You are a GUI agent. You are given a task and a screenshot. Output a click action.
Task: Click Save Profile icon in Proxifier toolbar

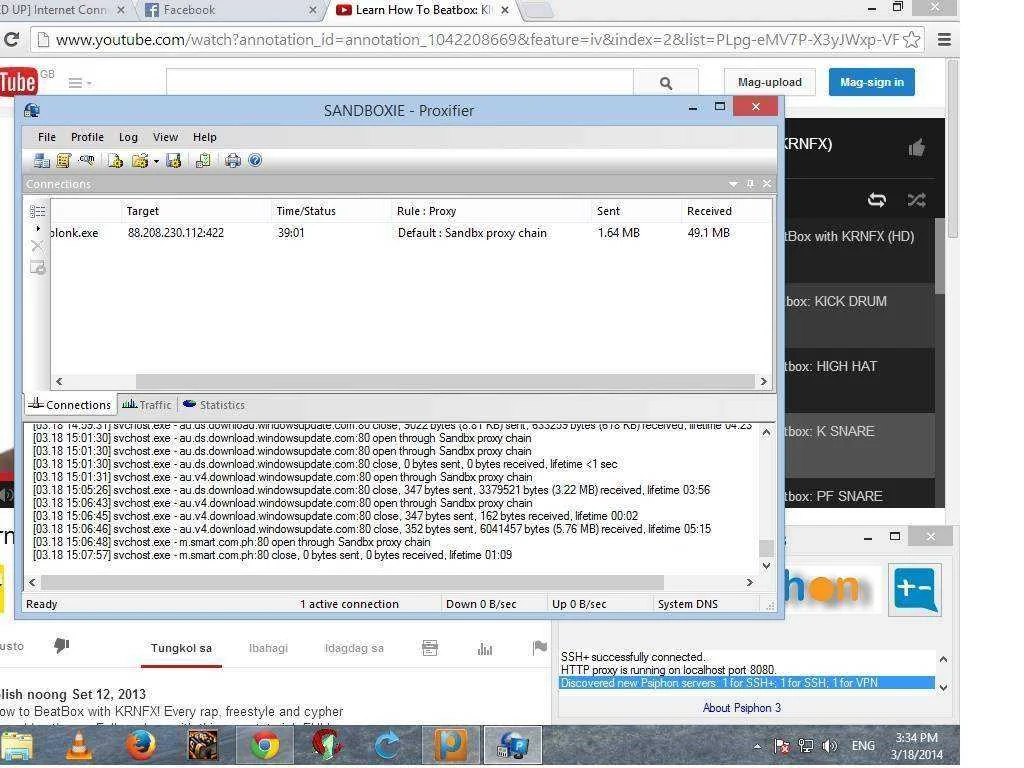tap(173, 161)
